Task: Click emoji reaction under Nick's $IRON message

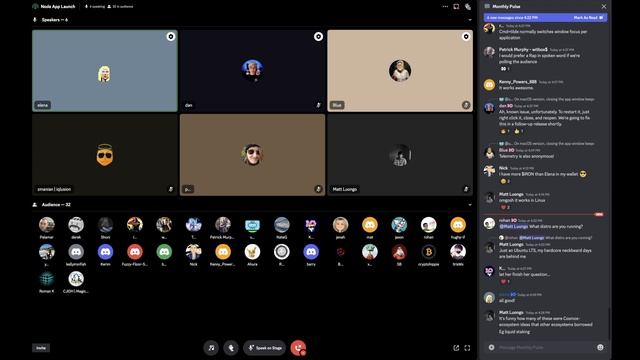Action: click(x=505, y=181)
